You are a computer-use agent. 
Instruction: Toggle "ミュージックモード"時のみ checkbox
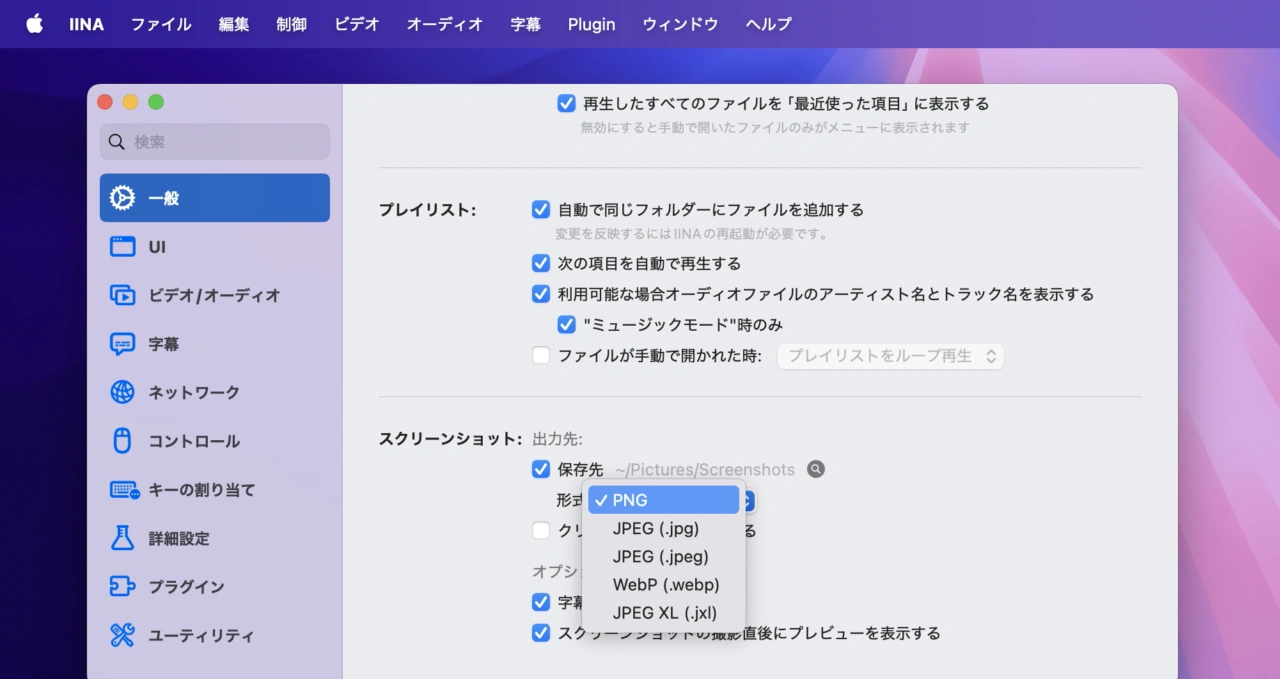click(x=566, y=324)
